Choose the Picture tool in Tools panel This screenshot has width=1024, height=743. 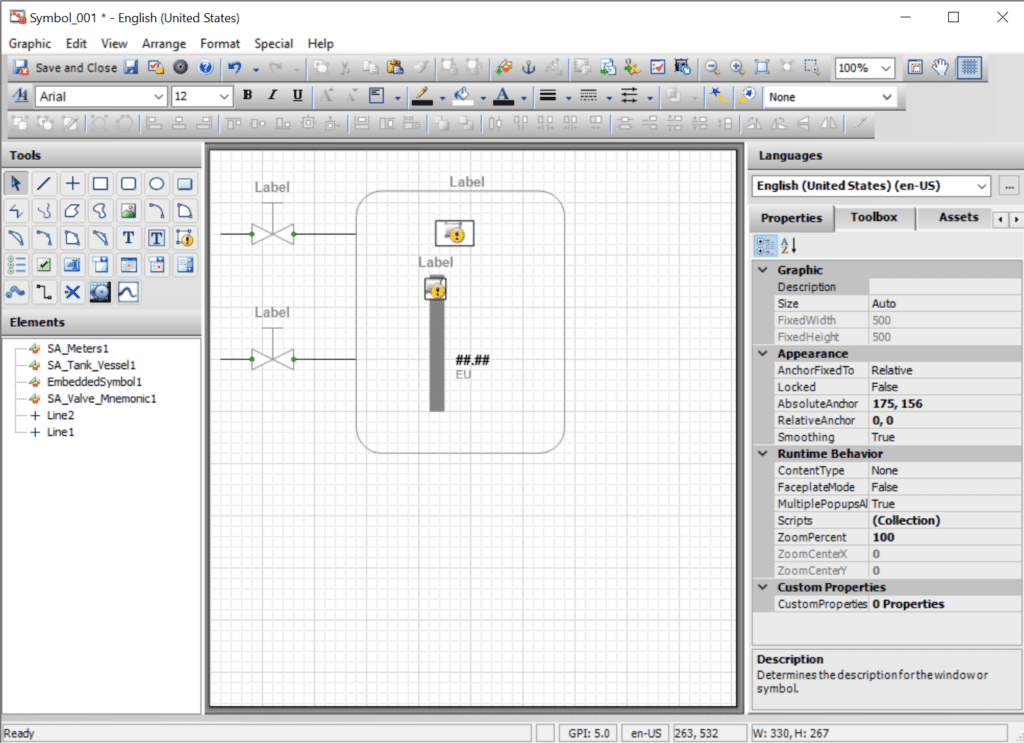coord(129,210)
